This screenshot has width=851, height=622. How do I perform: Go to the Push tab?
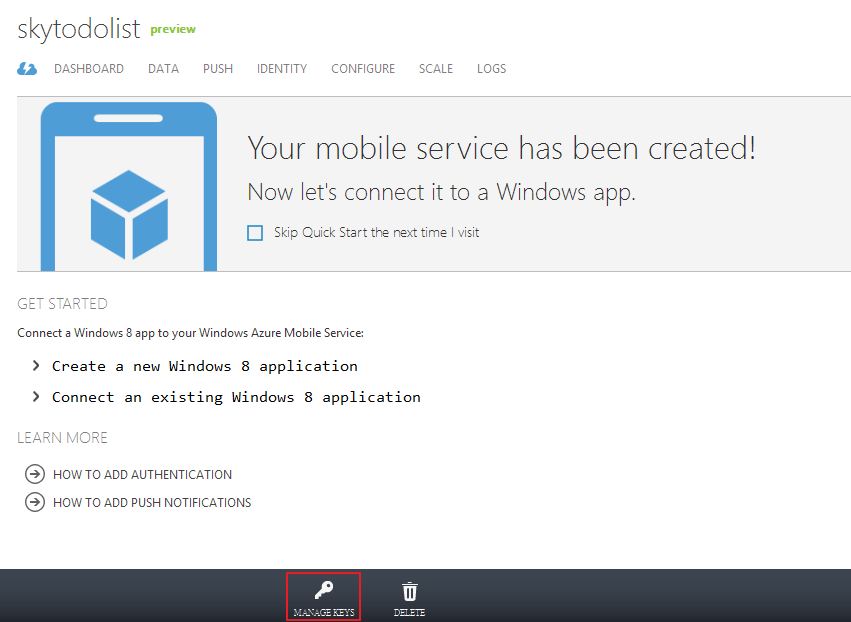coord(218,69)
